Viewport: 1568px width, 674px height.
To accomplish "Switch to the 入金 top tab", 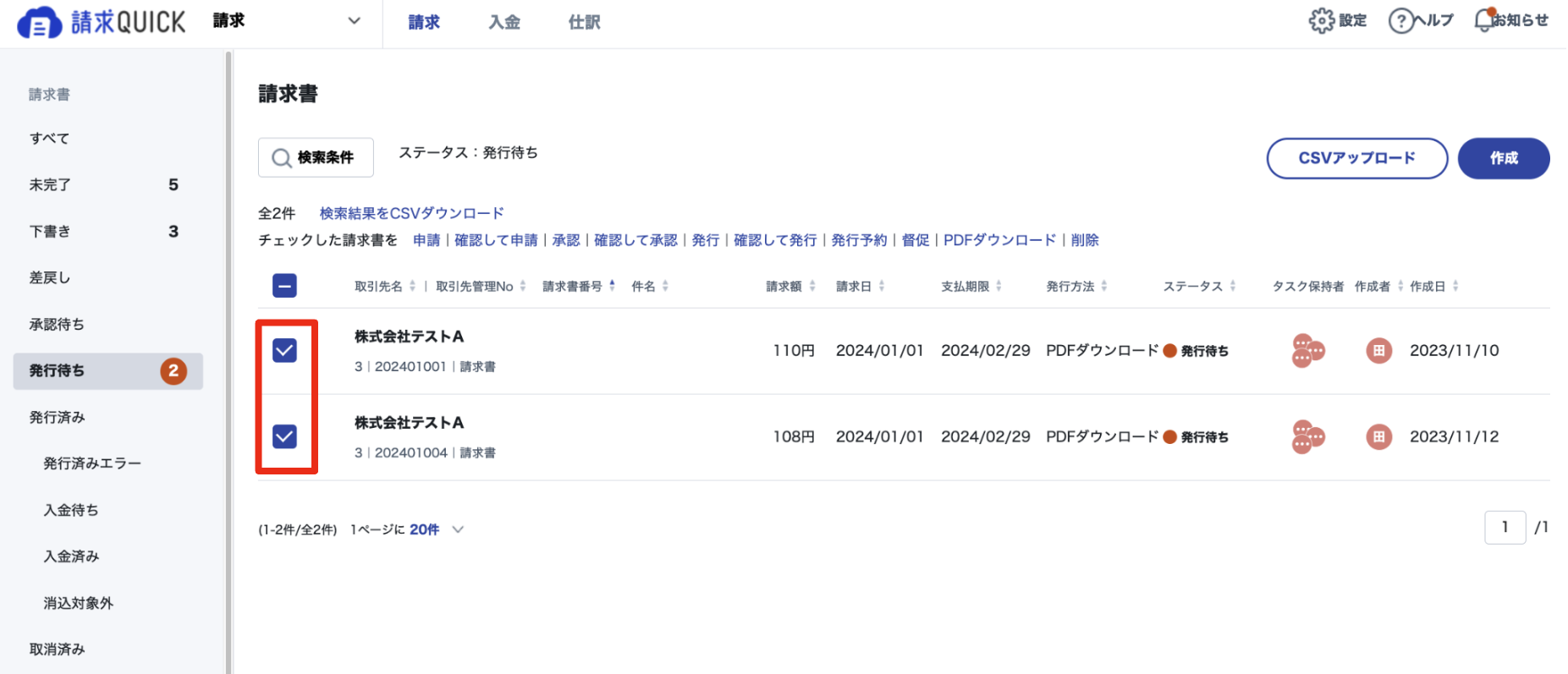I will click(x=504, y=23).
